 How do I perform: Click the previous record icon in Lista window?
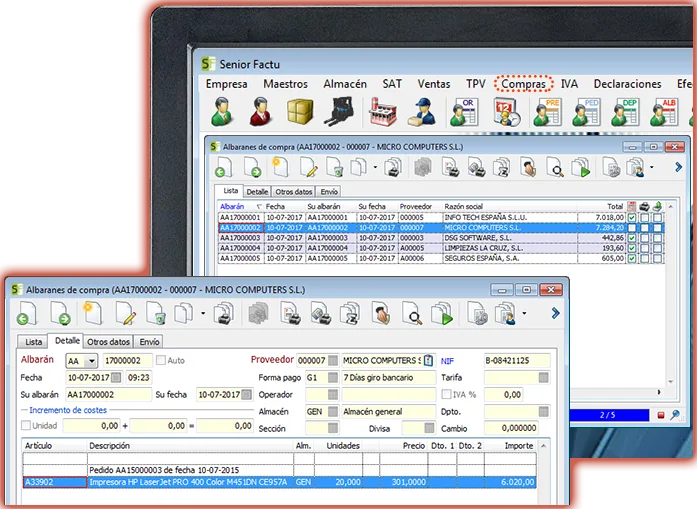223,168
